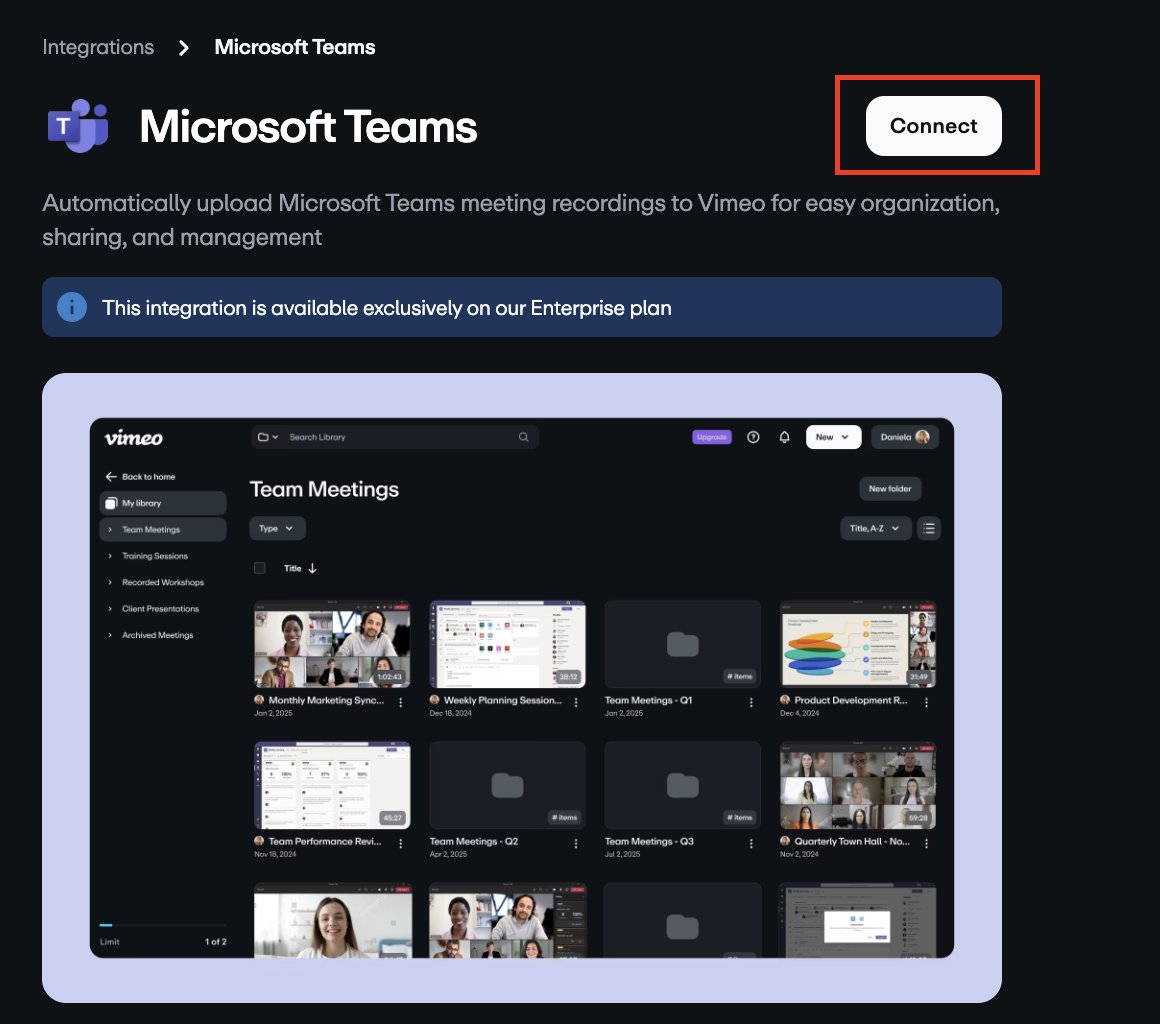
Task: Expand the New dropdown button
Action: [833, 437]
